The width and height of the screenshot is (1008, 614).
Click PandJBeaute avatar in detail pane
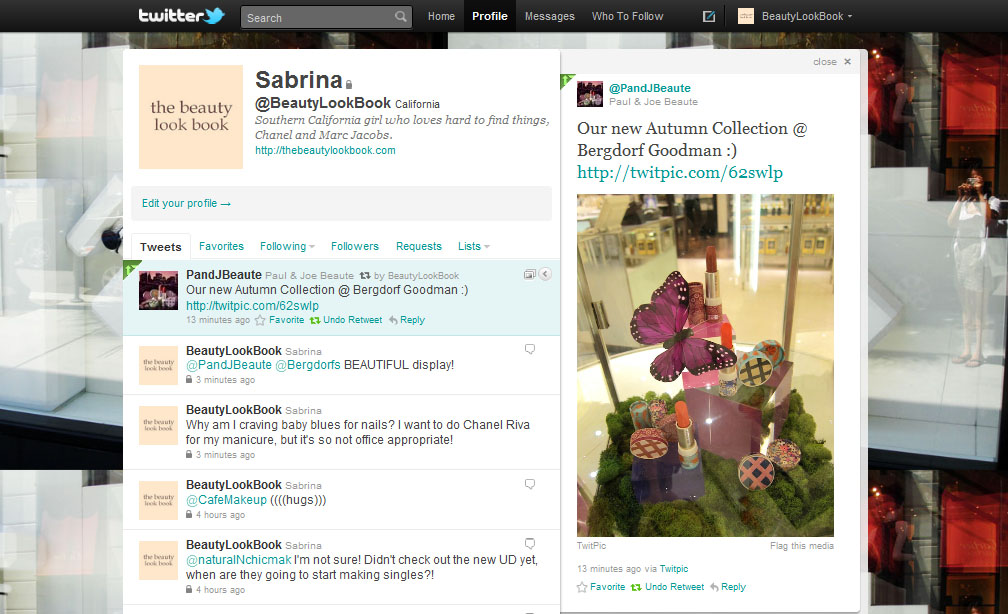(x=590, y=94)
